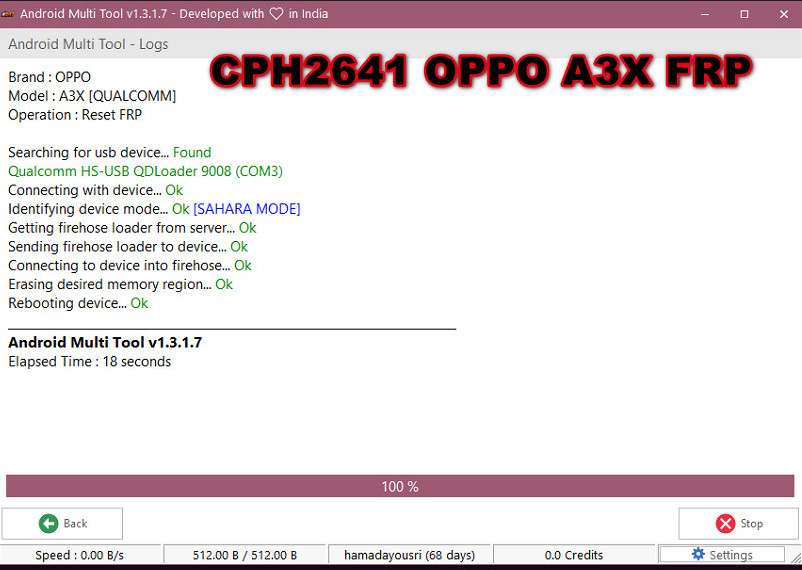
Task: Select the '512.00 B / 512.00 B' status entry
Action: [x=244, y=555]
